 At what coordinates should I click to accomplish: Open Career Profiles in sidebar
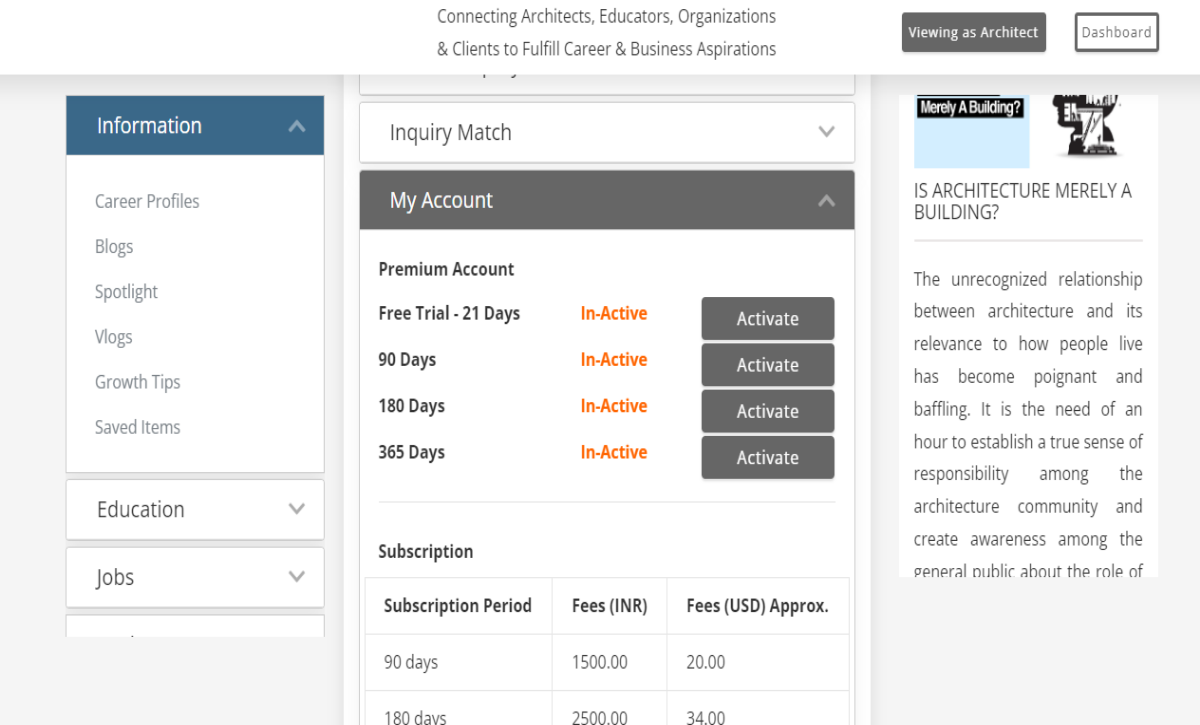(147, 201)
